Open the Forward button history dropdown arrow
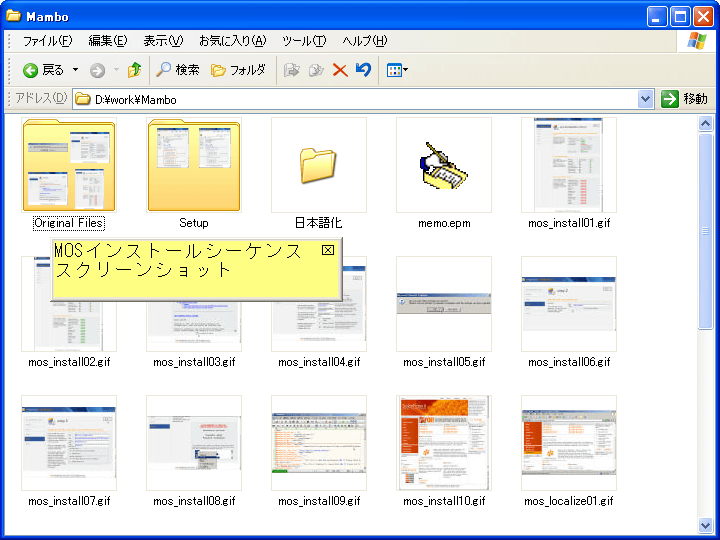720x540 pixels. pos(116,70)
